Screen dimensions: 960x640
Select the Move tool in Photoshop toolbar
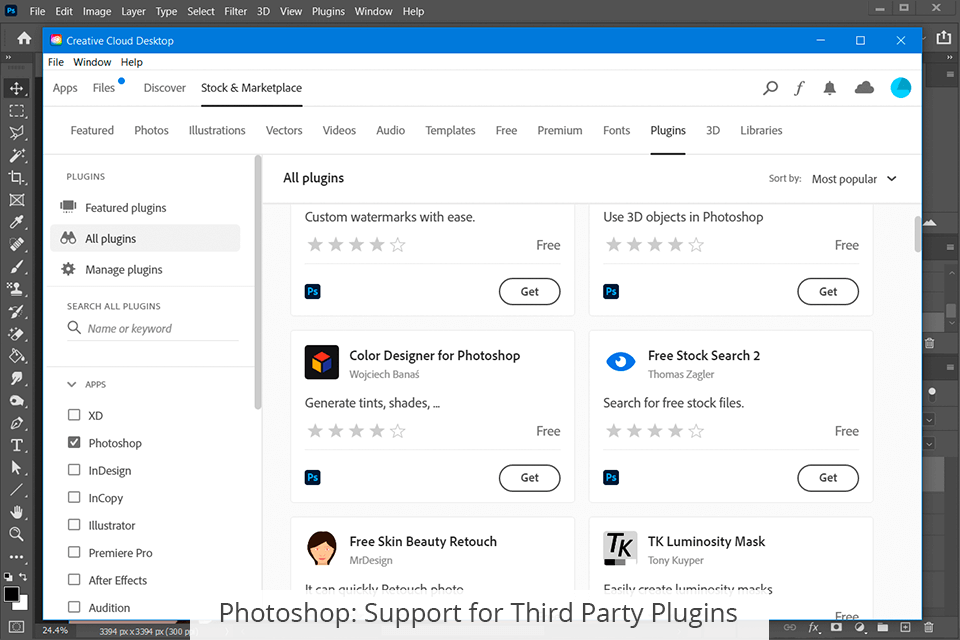click(x=17, y=89)
